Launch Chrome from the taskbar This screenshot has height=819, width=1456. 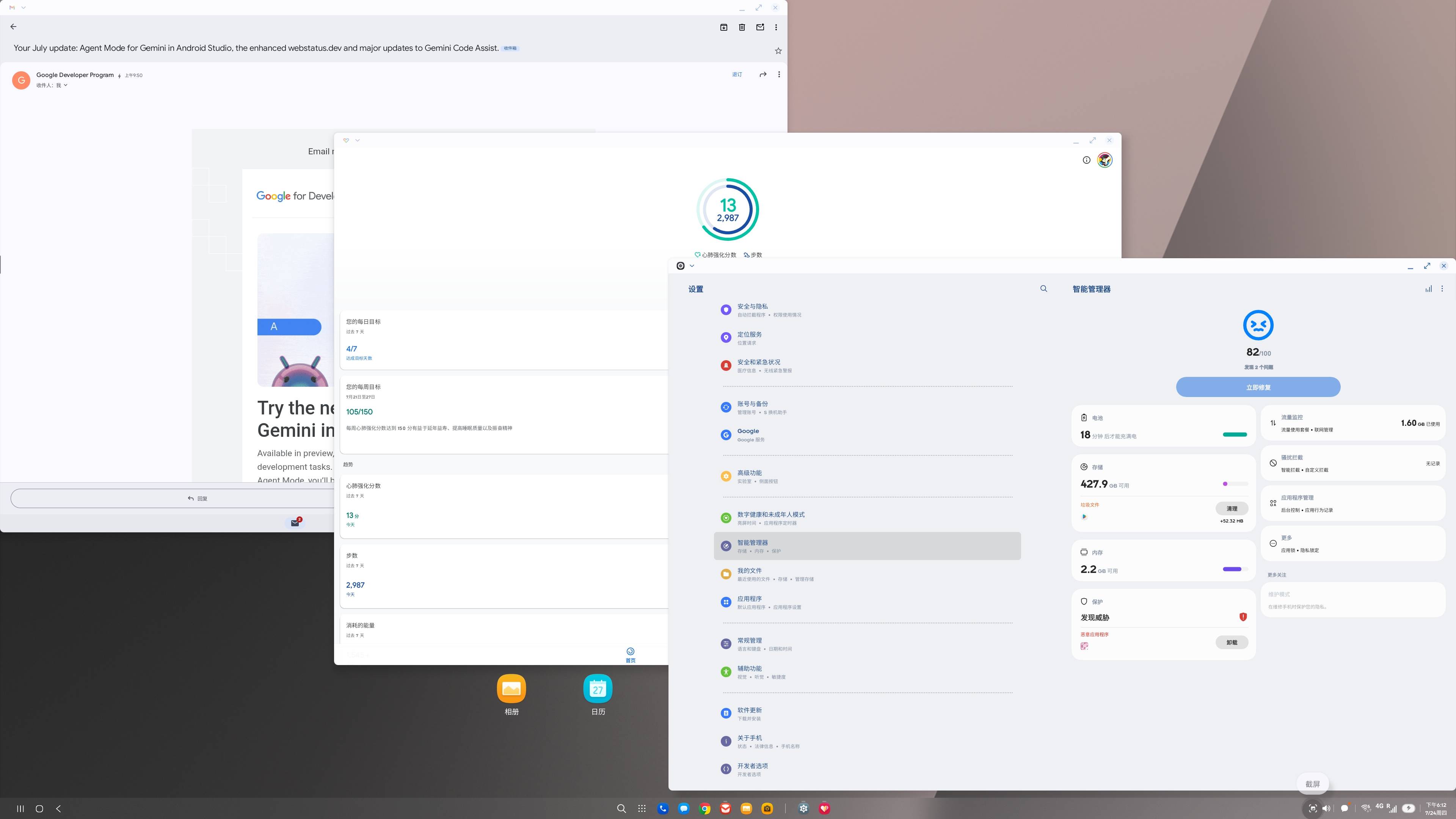(x=704, y=809)
